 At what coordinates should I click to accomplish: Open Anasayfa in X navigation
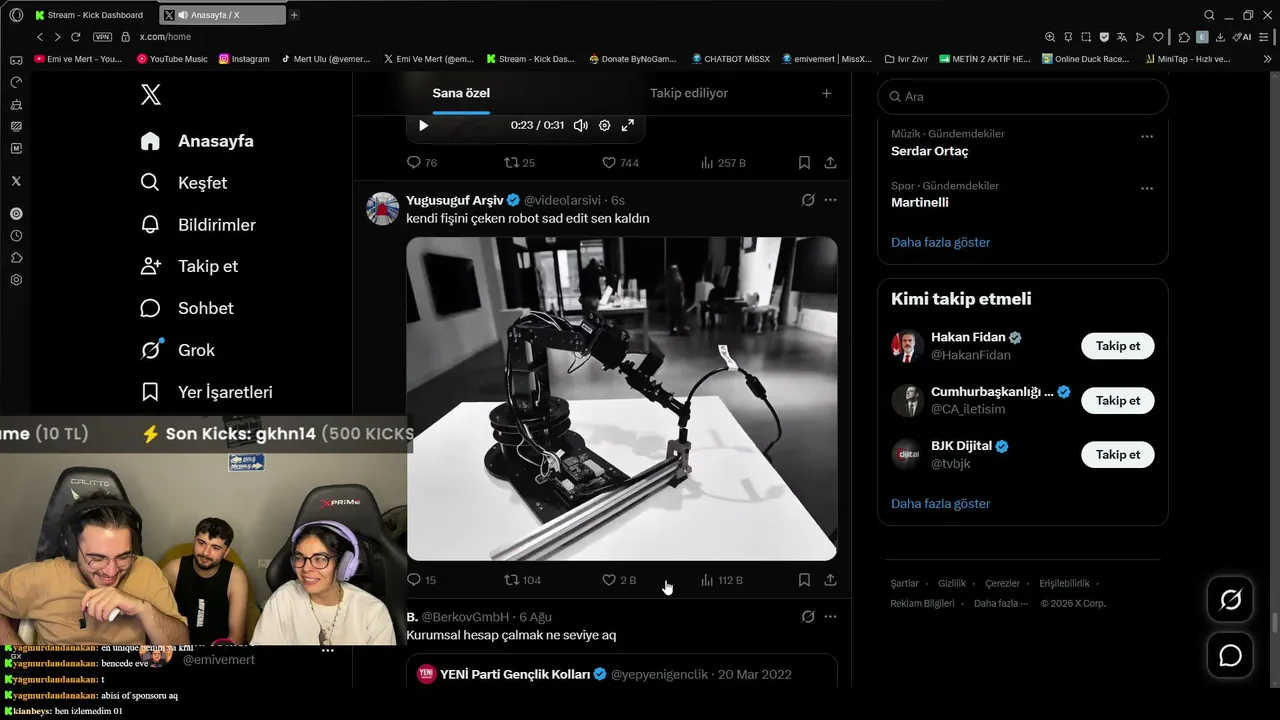(x=197, y=141)
